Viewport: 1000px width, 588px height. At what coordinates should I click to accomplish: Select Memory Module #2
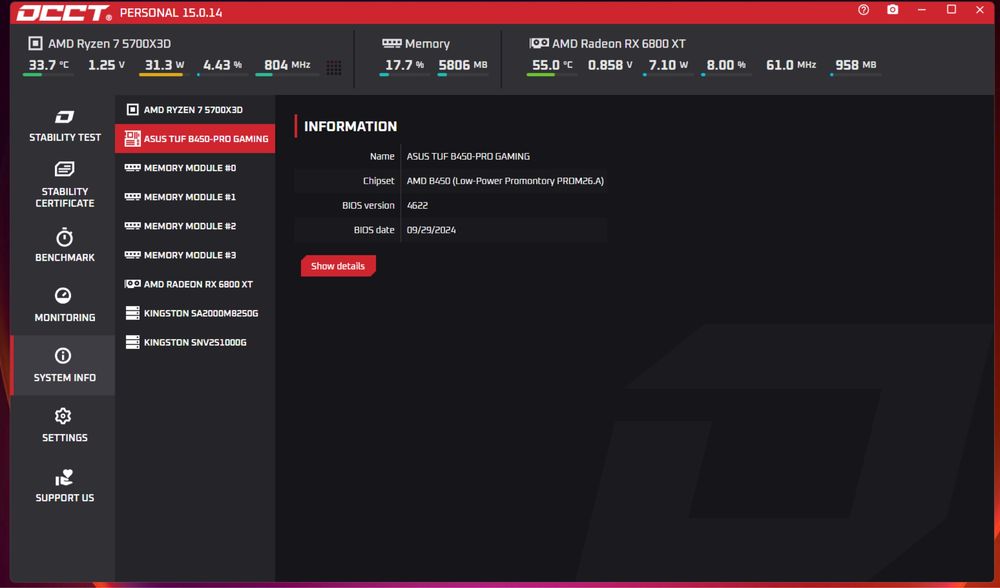coord(195,226)
